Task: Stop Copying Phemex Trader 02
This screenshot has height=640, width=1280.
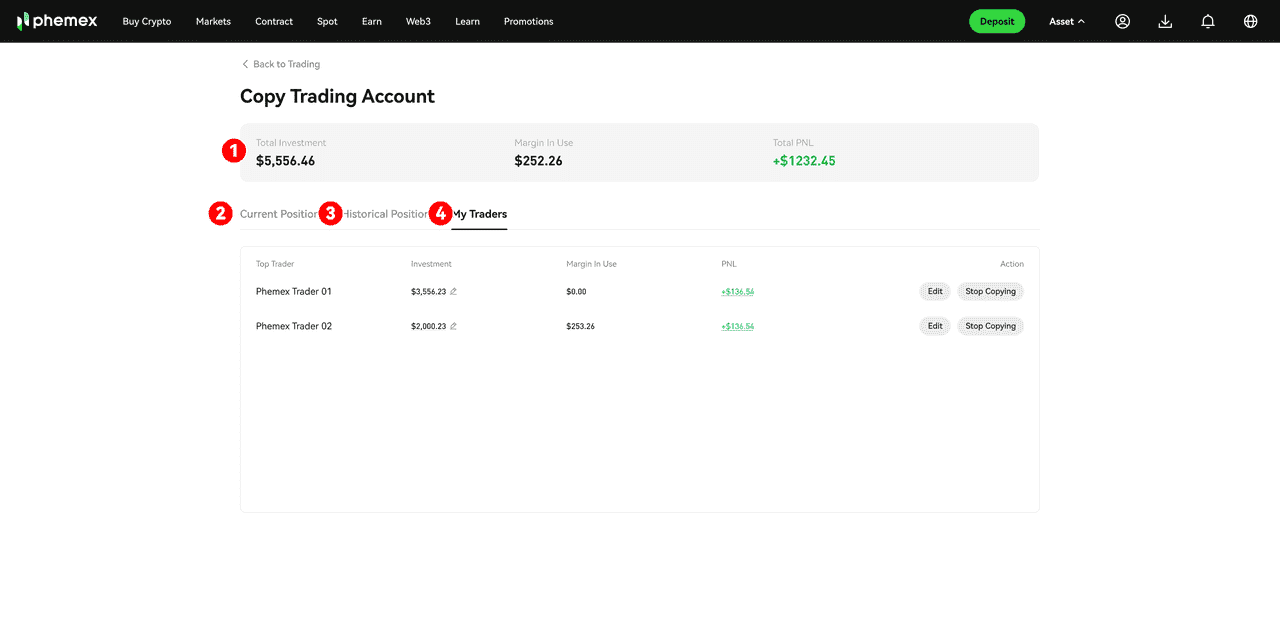Action: [990, 326]
